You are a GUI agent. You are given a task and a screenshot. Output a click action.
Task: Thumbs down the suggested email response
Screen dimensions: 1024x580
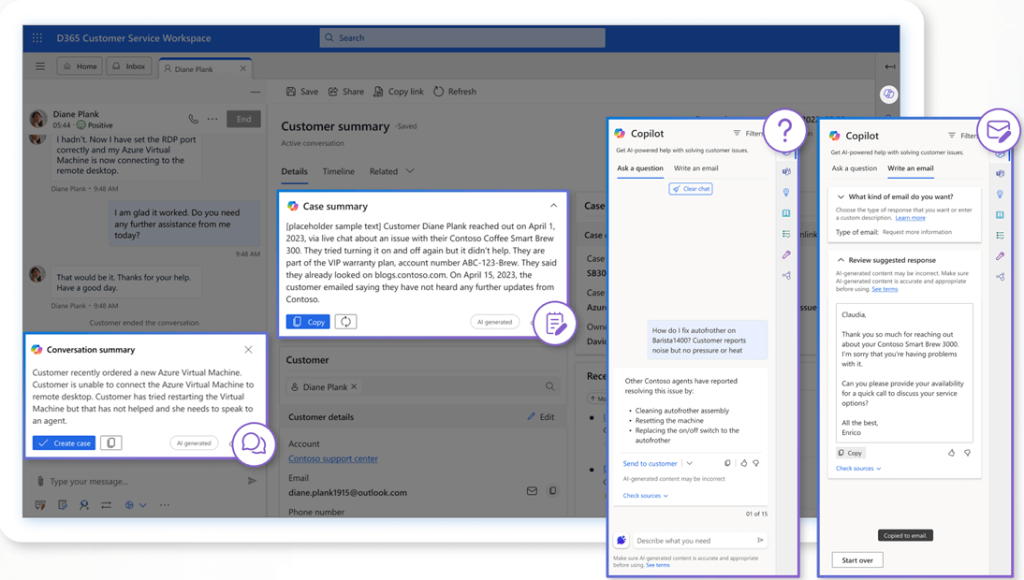[967, 453]
